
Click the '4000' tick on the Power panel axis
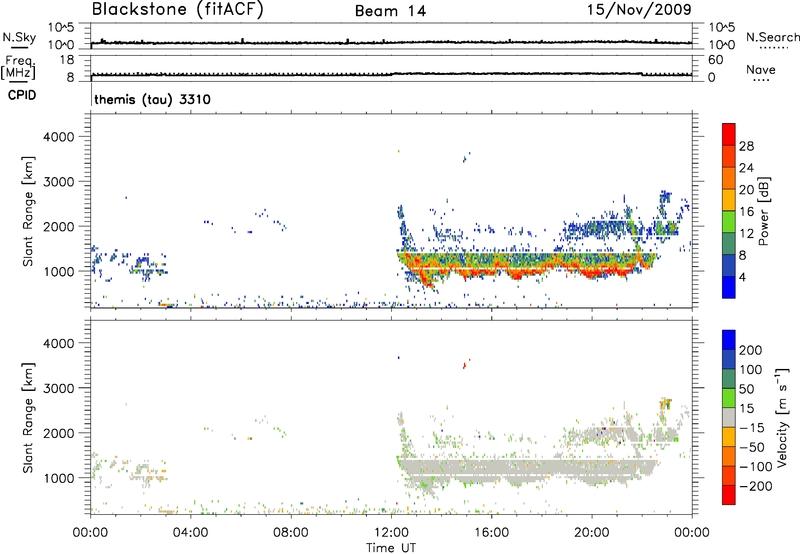tap(59, 137)
